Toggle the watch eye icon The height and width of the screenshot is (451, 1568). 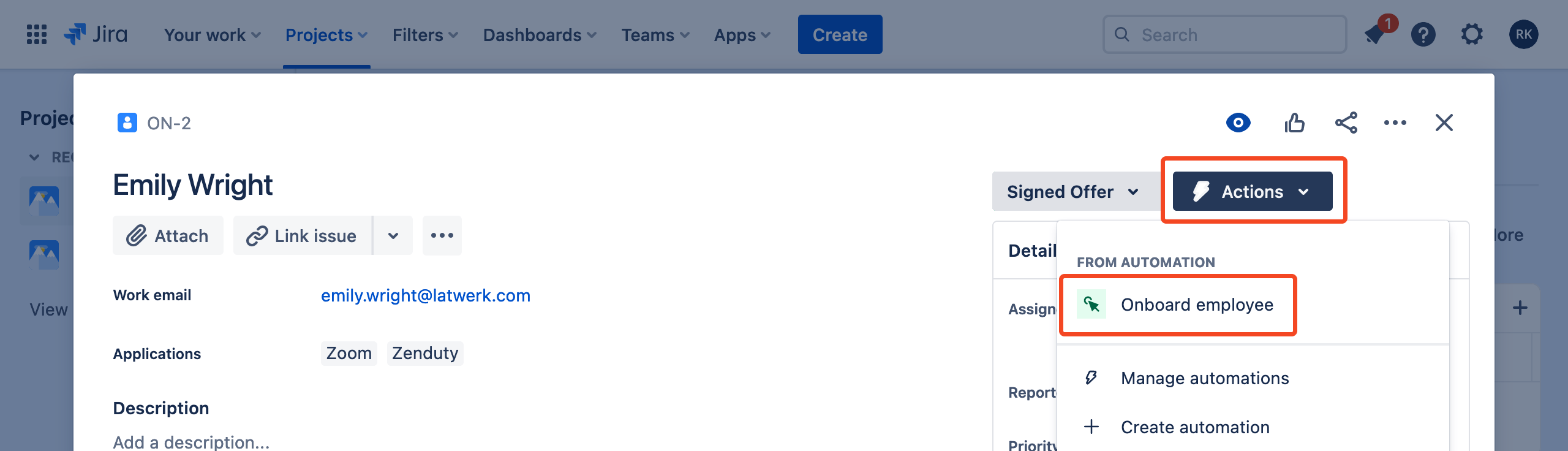pyautogui.click(x=1238, y=123)
